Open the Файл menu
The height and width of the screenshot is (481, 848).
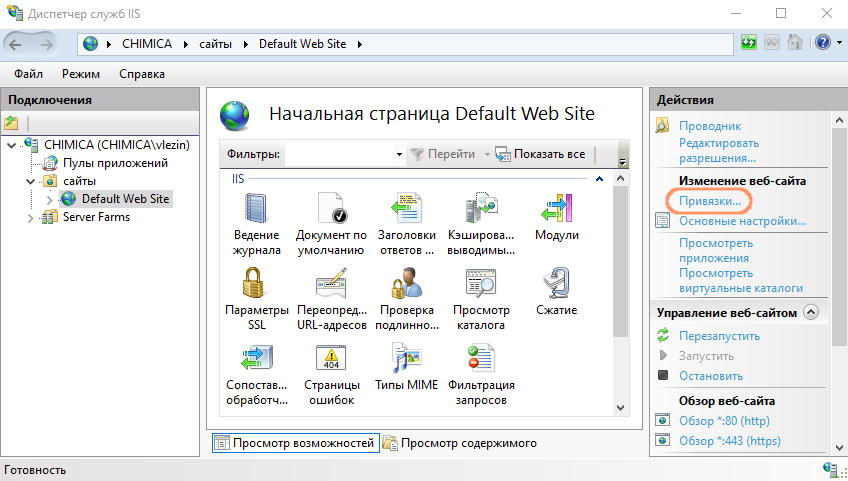pyautogui.click(x=28, y=74)
